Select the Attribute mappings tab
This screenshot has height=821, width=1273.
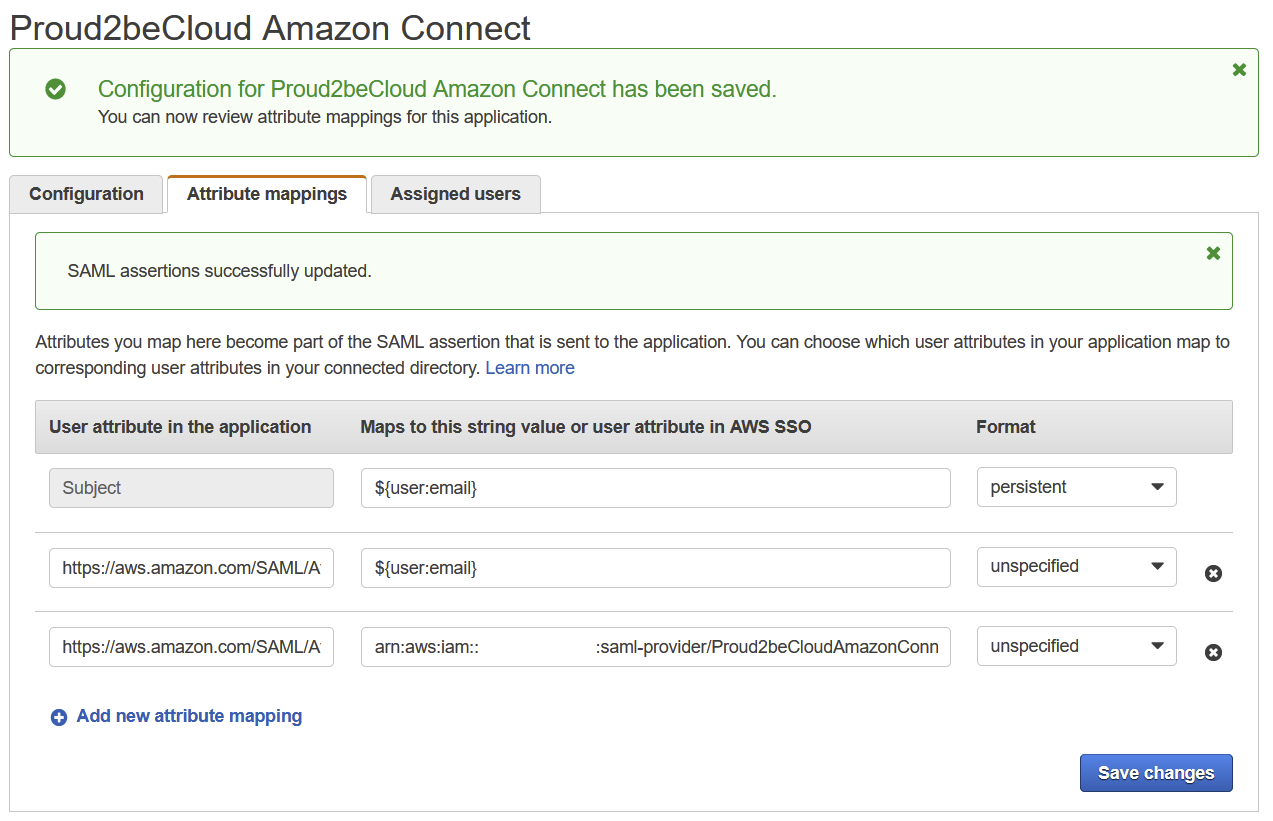[x=267, y=194]
